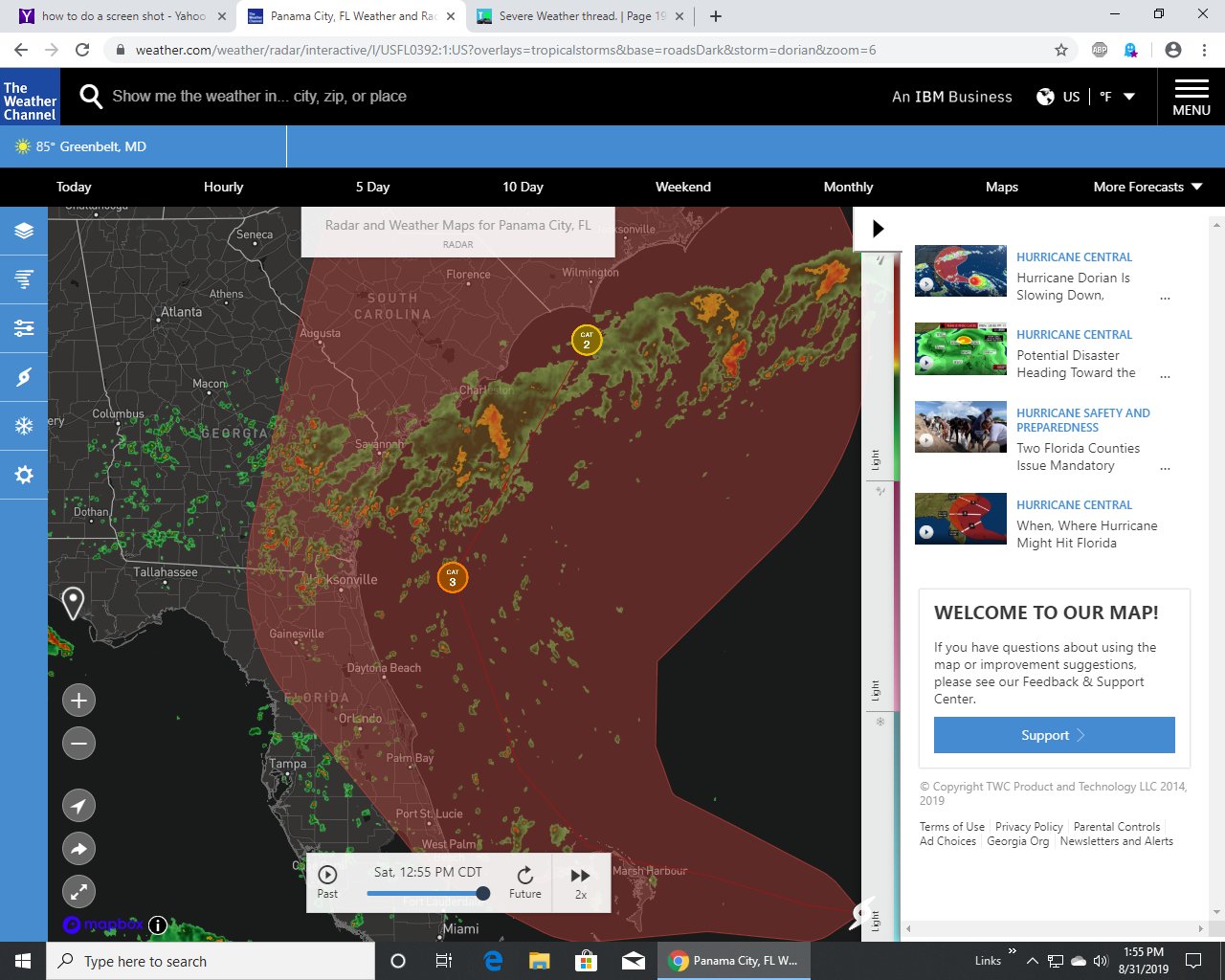Share the map using curved arrow button
1225x980 pixels.
point(78,849)
